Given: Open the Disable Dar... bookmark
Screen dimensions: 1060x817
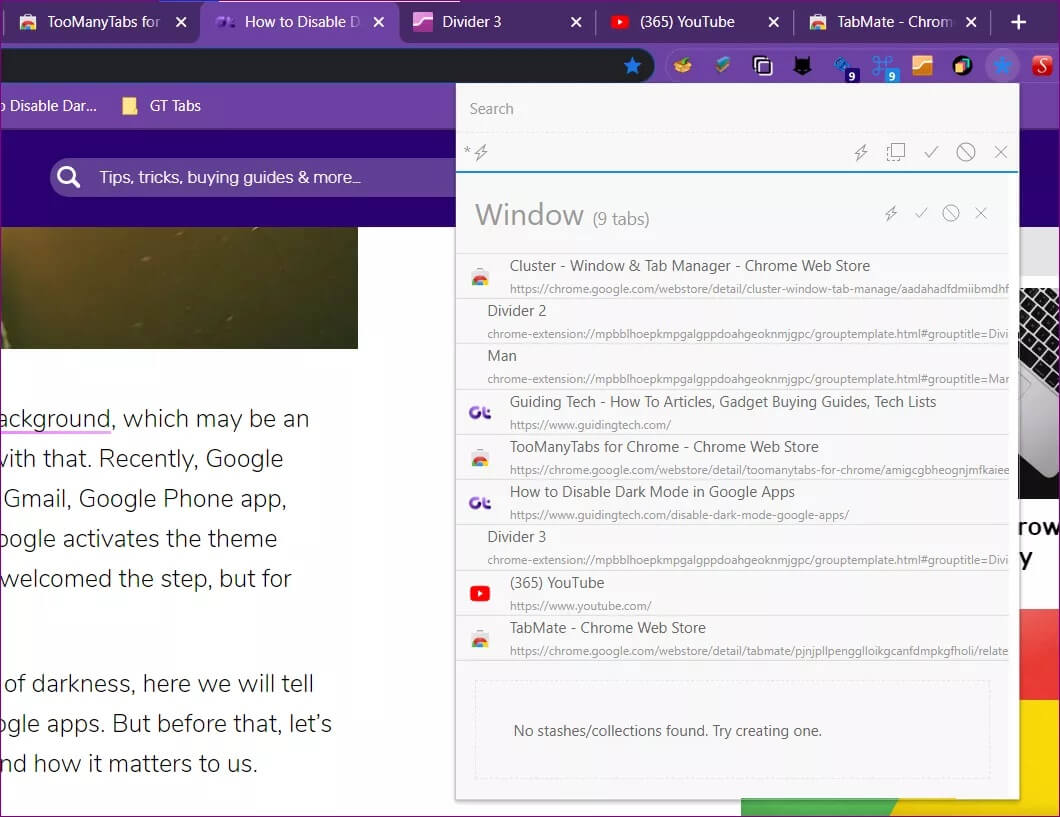Looking at the screenshot, I should click(x=49, y=106).
